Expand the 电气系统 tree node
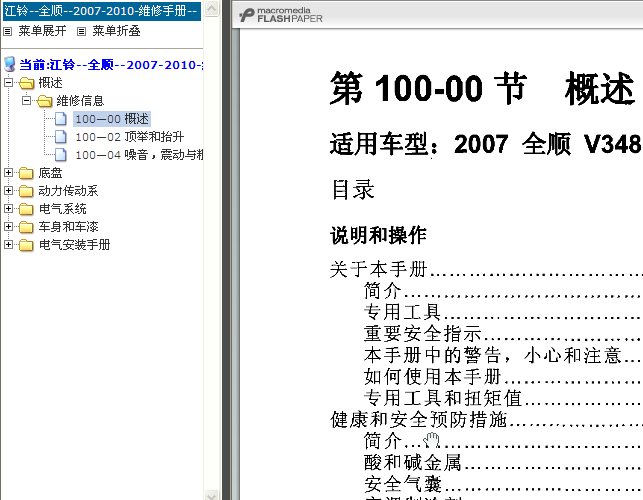The height and width of the screenshot is (500, 643). click(x=8, y=208)
